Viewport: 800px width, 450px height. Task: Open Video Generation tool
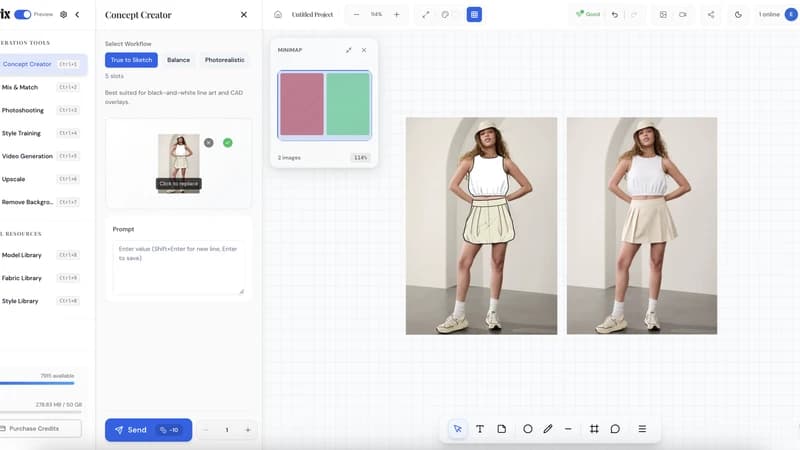(x=41, y=156)
